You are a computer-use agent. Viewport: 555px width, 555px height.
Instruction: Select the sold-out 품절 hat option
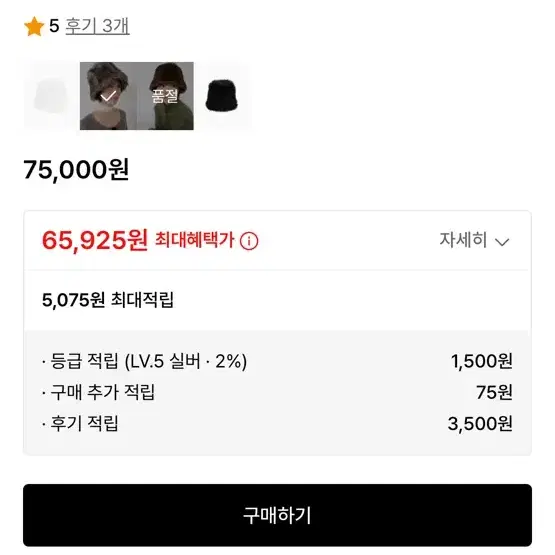click(x=165, y=96)
